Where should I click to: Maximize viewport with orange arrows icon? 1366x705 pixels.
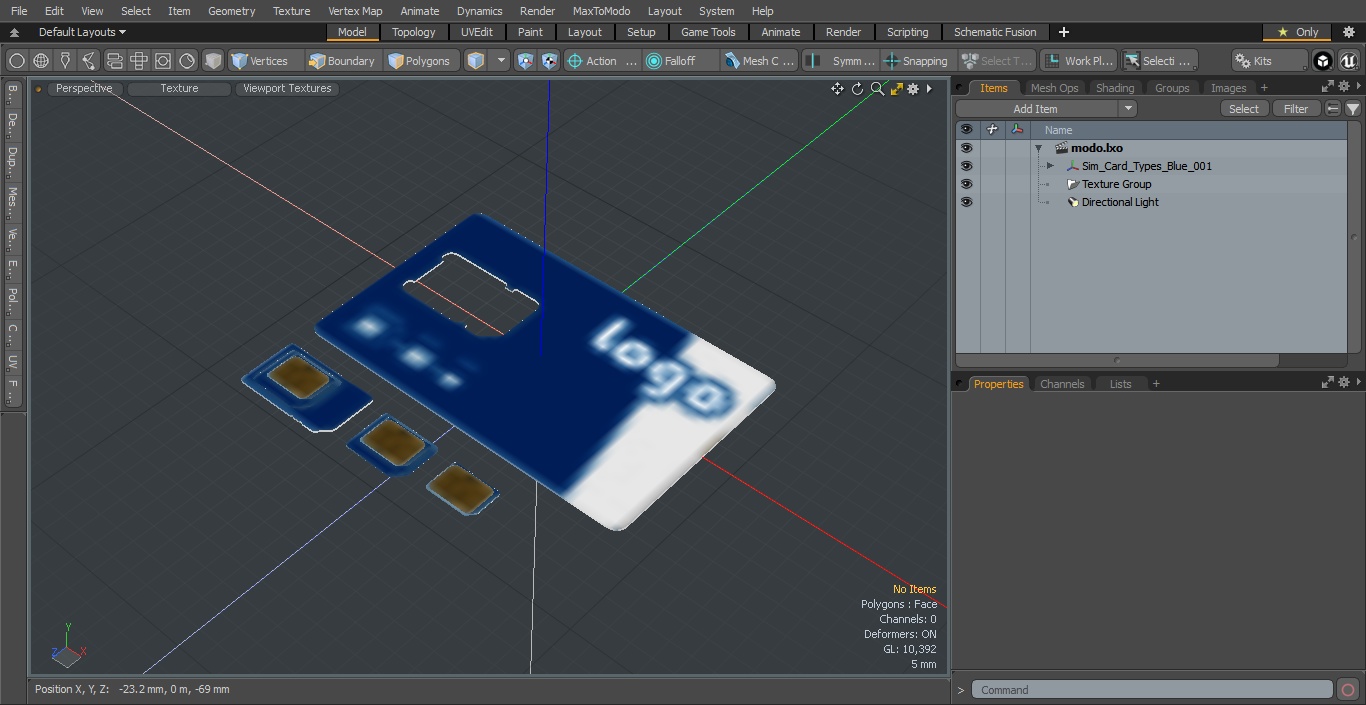896,89
